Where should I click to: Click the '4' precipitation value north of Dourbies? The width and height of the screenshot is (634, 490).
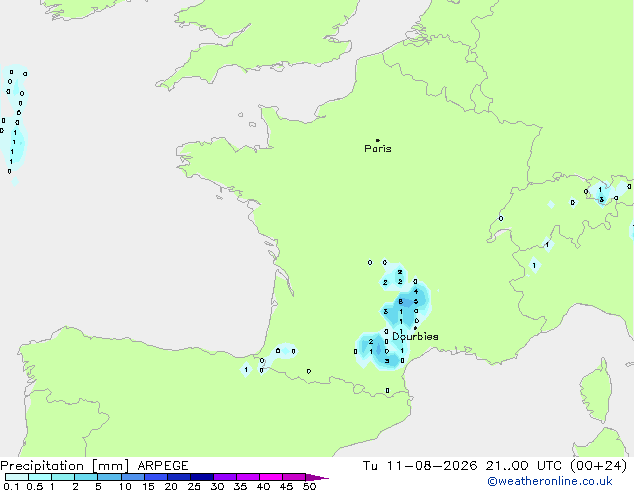[x=416, y=291]
